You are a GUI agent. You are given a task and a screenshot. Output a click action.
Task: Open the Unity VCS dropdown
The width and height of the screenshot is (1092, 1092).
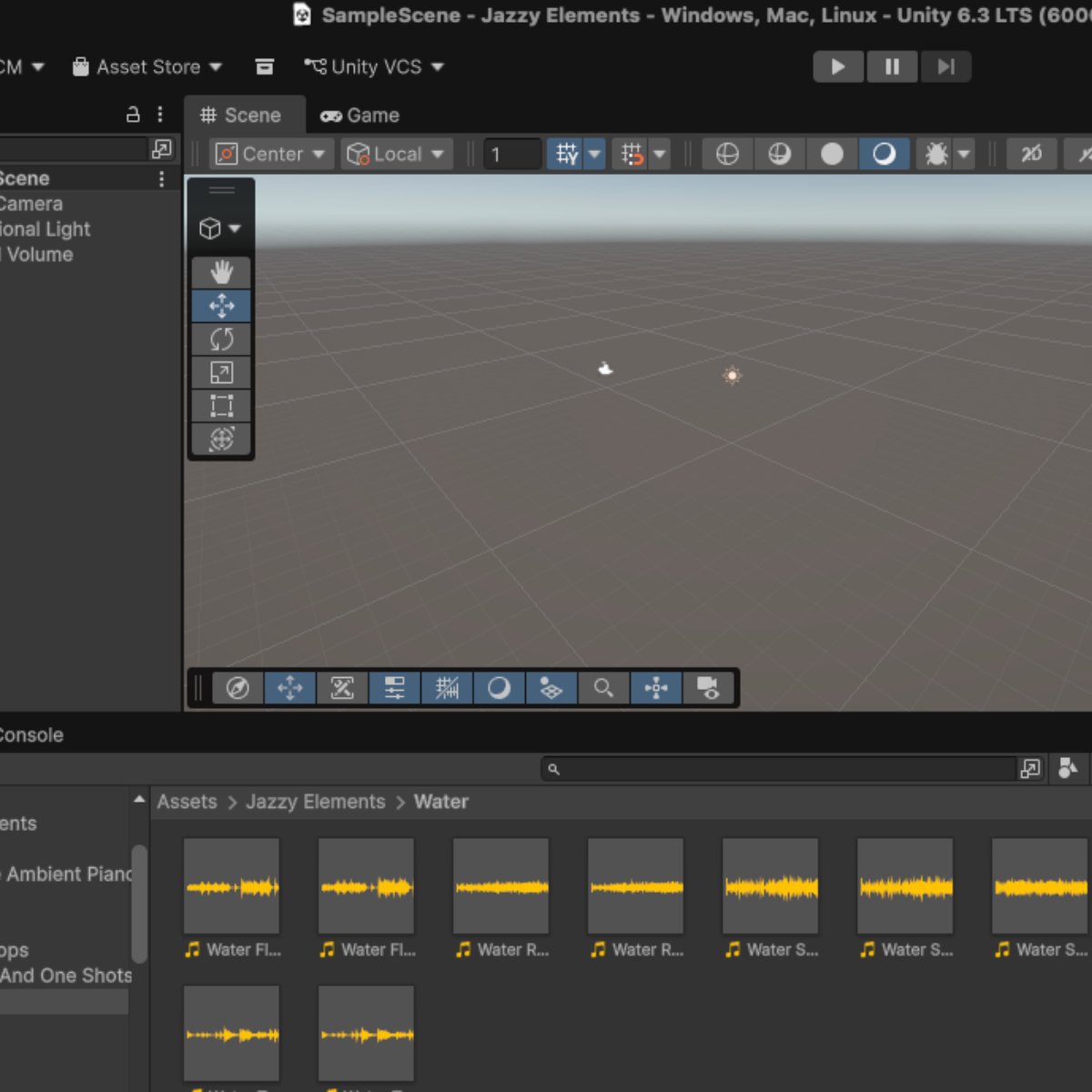(374, 66)
